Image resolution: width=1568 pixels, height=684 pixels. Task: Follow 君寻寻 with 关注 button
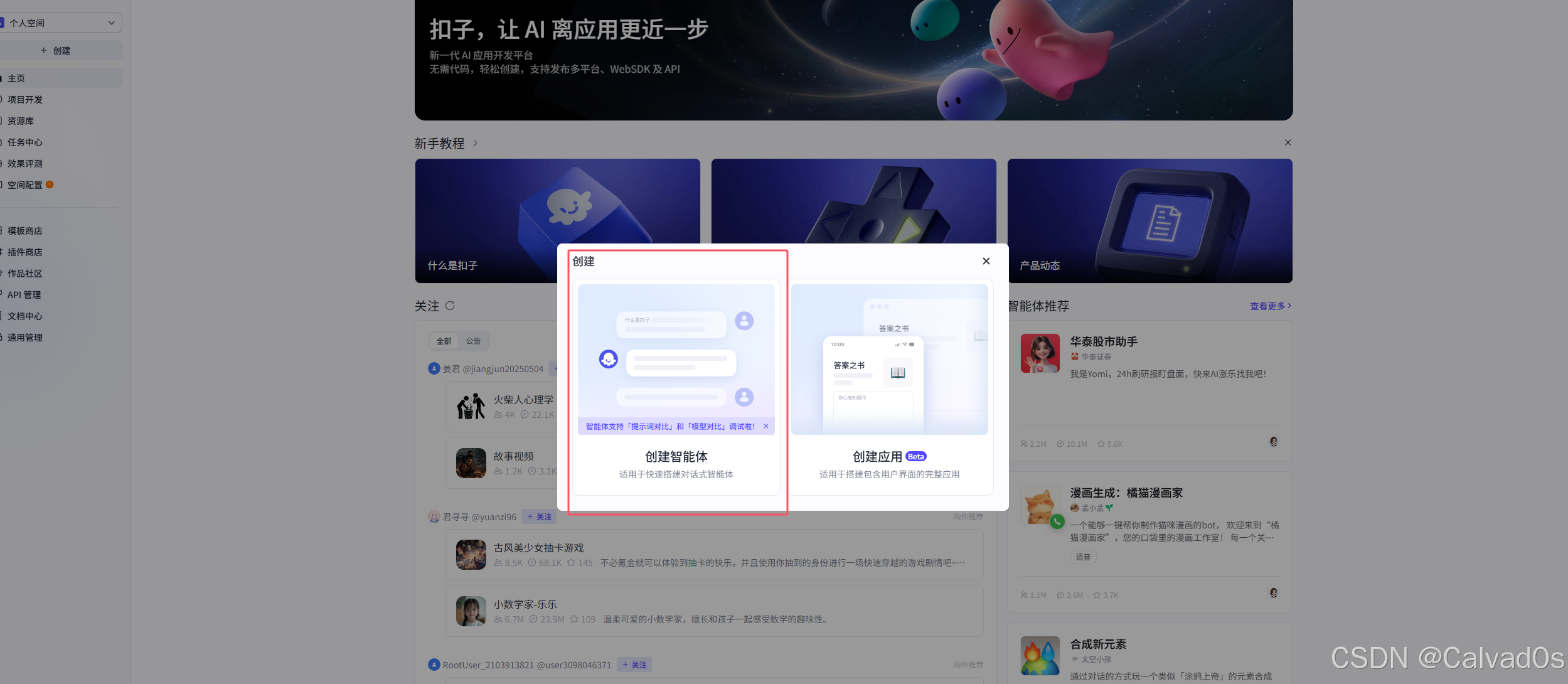tap(539, 517)
